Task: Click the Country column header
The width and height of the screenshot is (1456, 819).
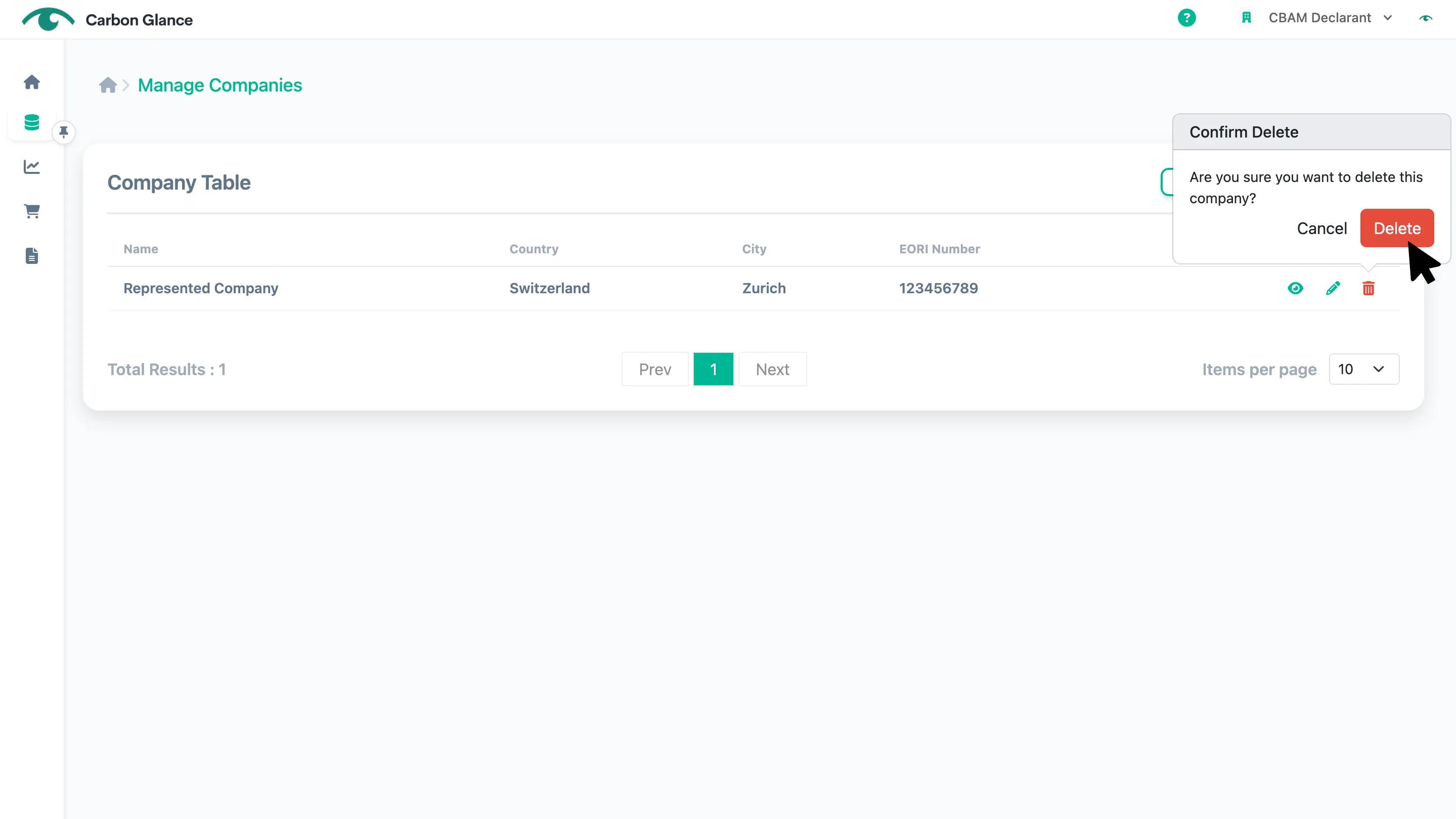Action: pyautogui.click(x=534, y=249)
